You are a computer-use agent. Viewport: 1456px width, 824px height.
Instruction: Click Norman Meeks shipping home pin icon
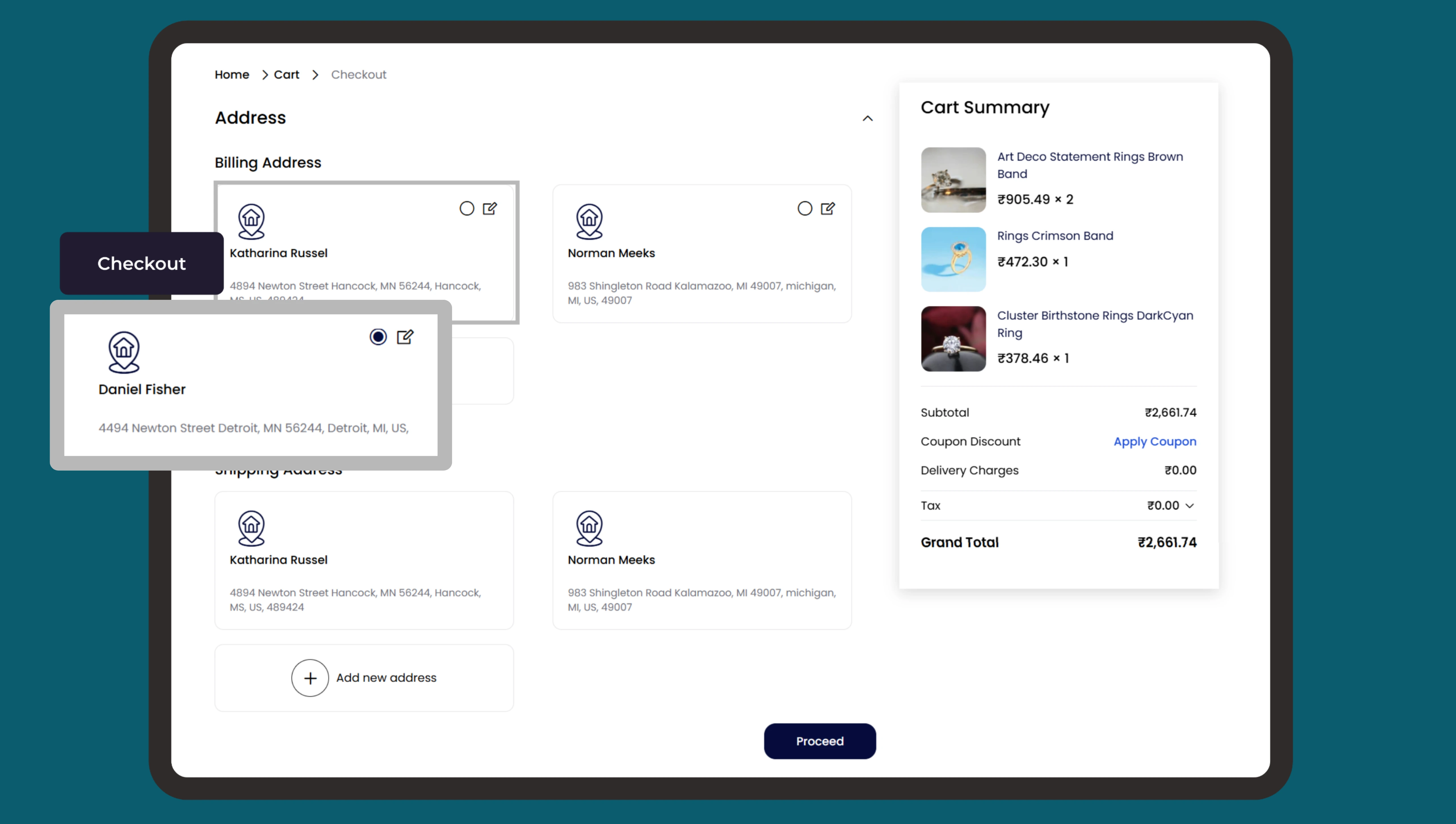click(589, 528)
